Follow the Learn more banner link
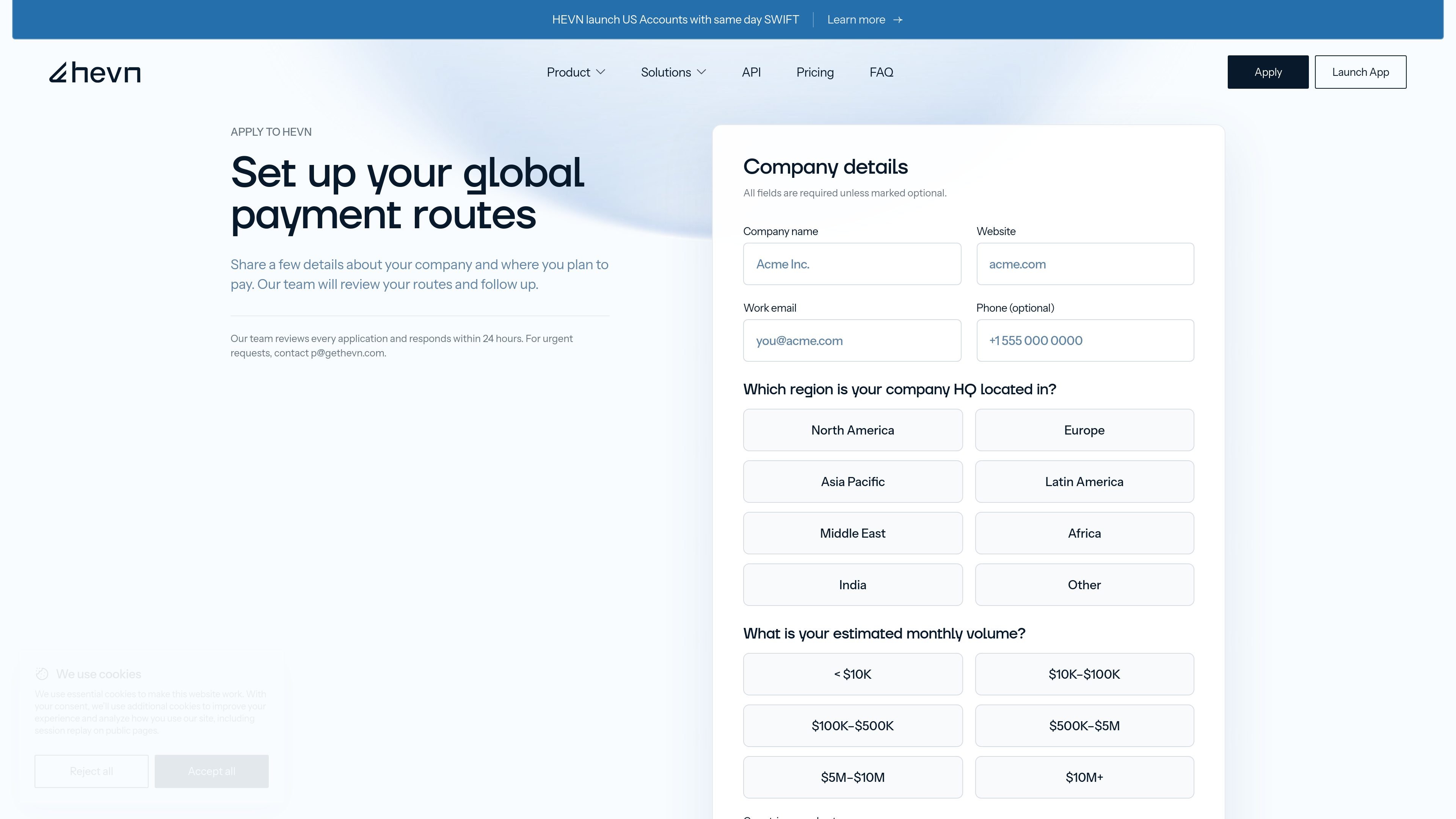The width and height of the screenshot is (1456, 819). [865, 20]
